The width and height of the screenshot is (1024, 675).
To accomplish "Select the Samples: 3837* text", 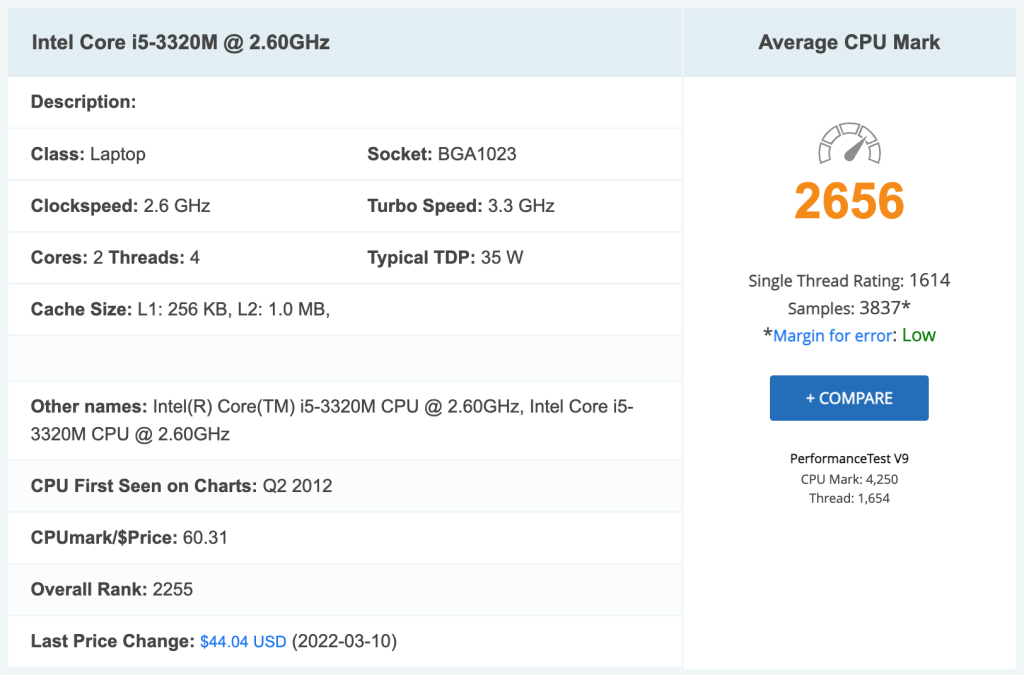I will [849, 308].
